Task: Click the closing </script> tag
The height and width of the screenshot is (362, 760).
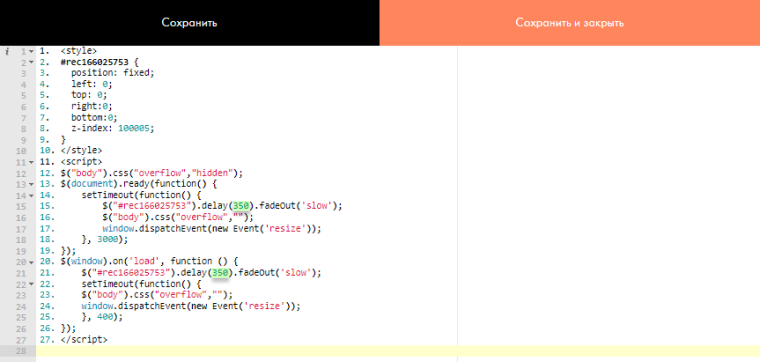Action: 84,340
